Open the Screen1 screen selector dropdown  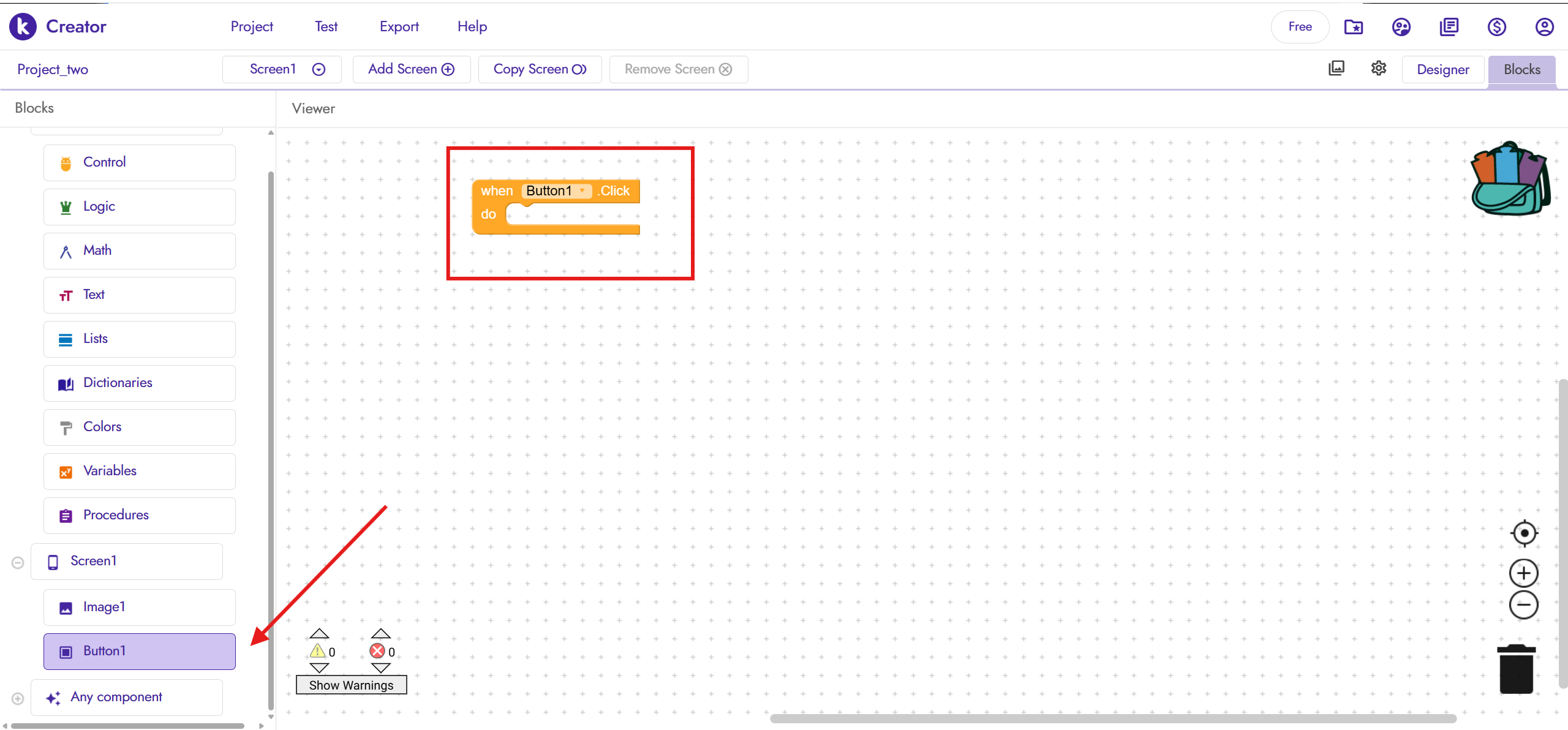282,69
